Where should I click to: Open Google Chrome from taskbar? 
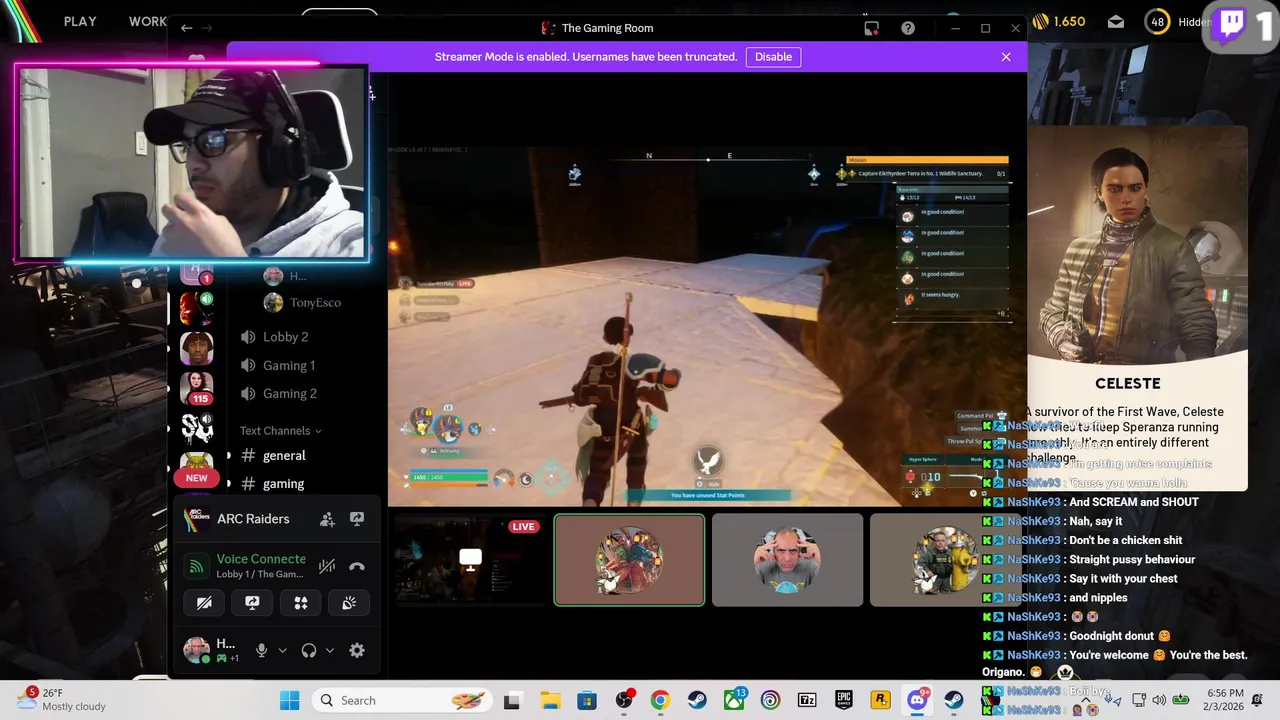[660, 700]
